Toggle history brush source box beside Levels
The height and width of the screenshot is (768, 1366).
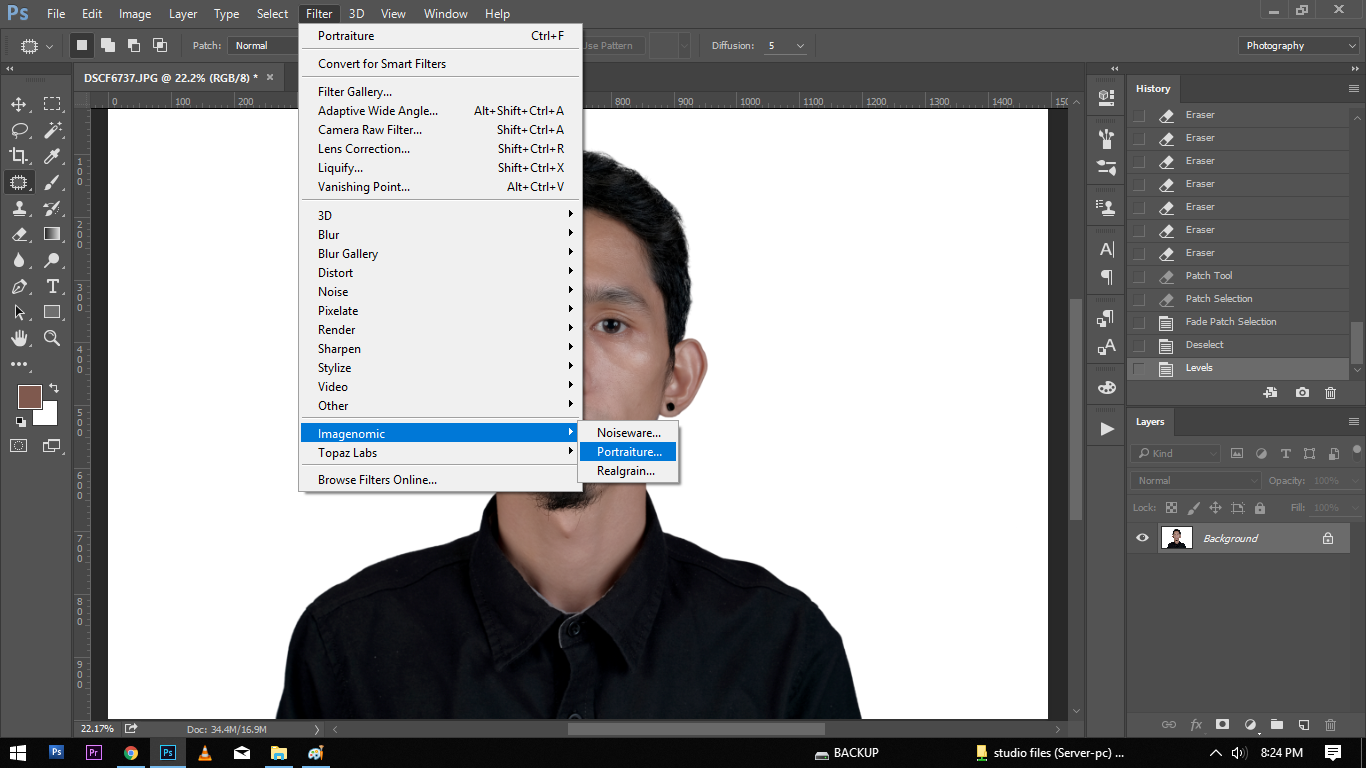coord(1139,368)
